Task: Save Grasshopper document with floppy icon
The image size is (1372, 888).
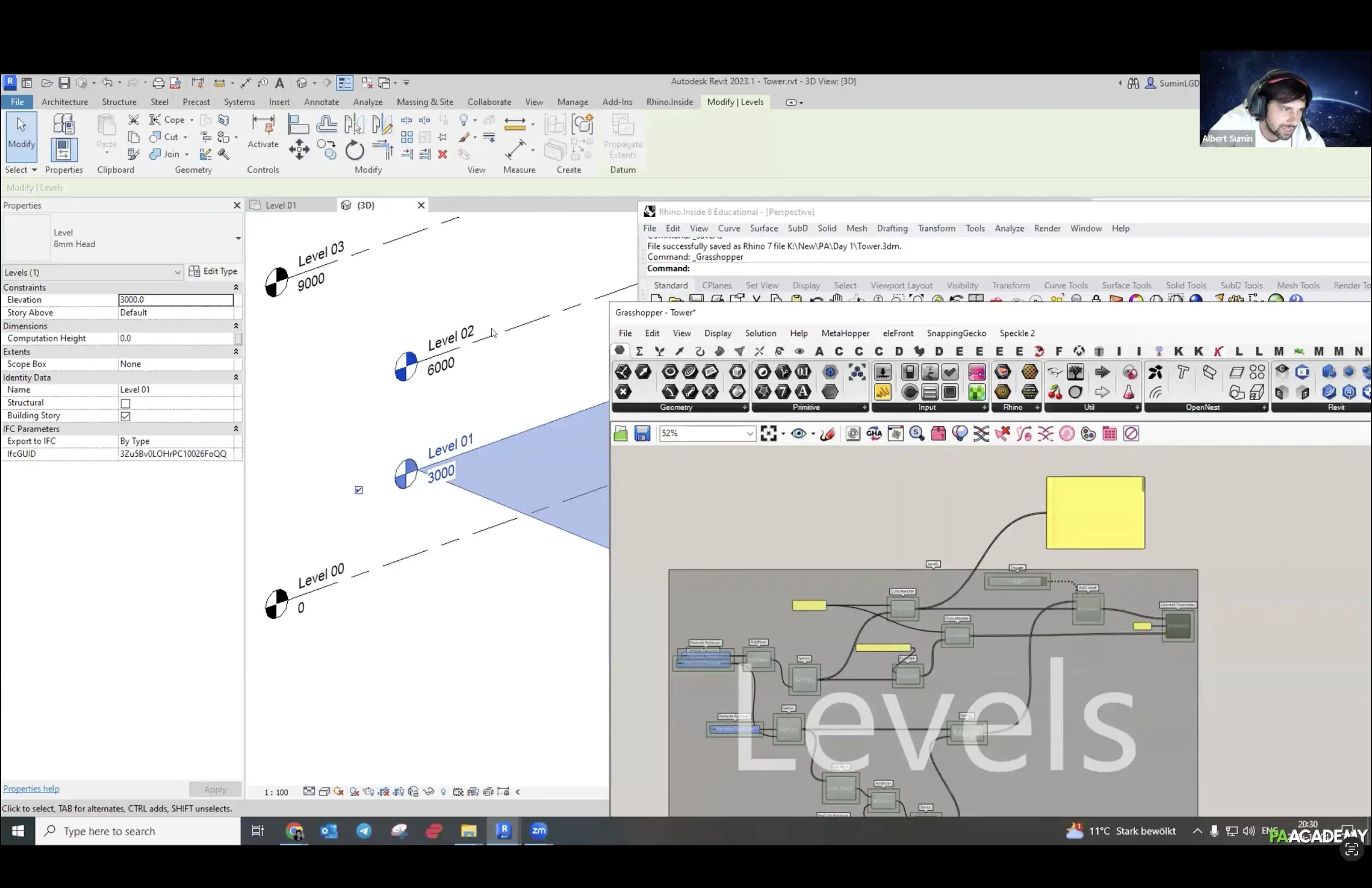Action: click(x=642, y=434)
